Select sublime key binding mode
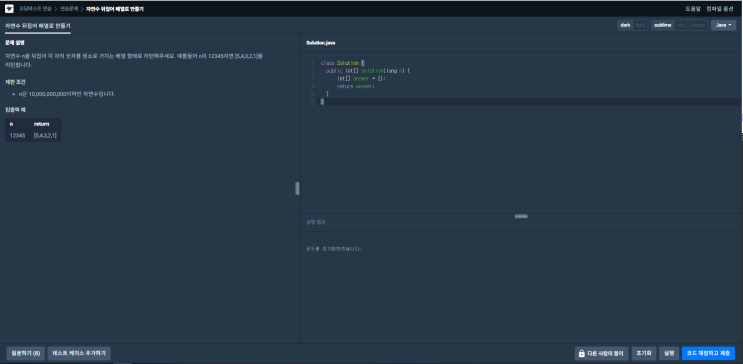This screenshot has height=364, width=743. click(x=662, y=25)
